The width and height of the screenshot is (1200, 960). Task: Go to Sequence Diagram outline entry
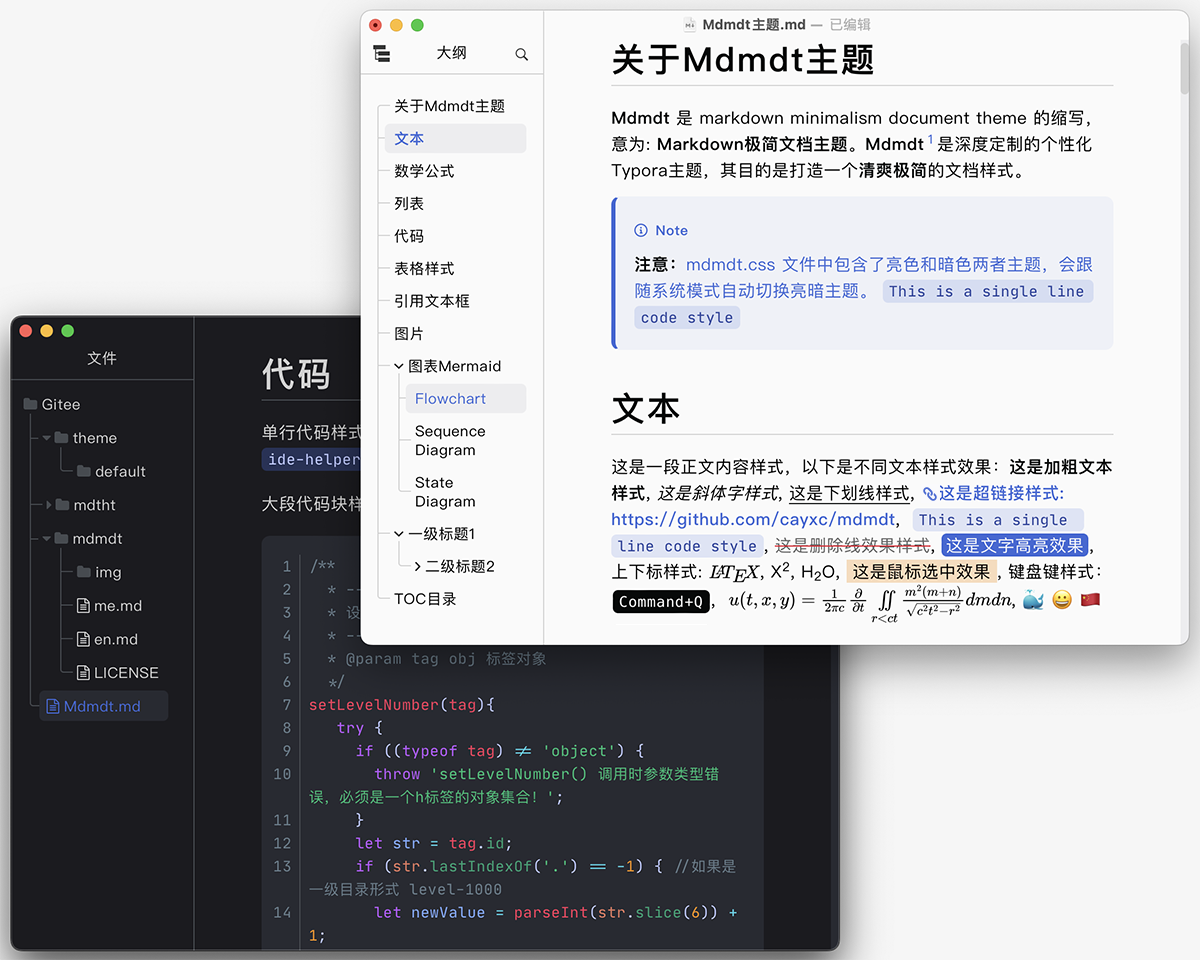click(450, 441)
